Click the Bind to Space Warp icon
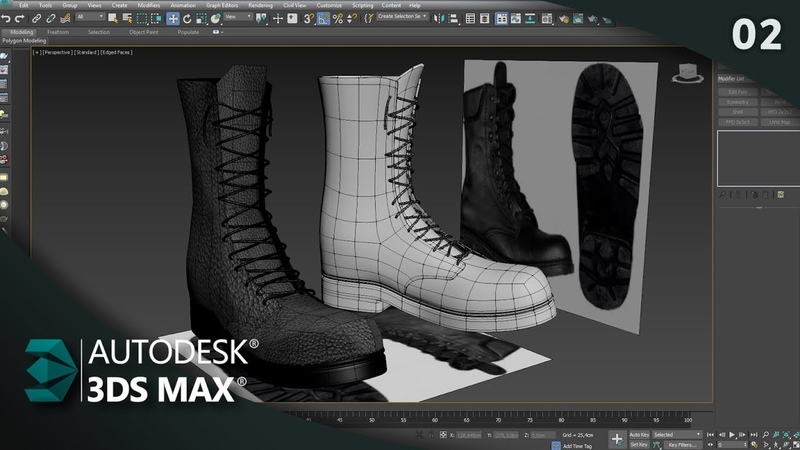800x450 pixels. (65, 19)
